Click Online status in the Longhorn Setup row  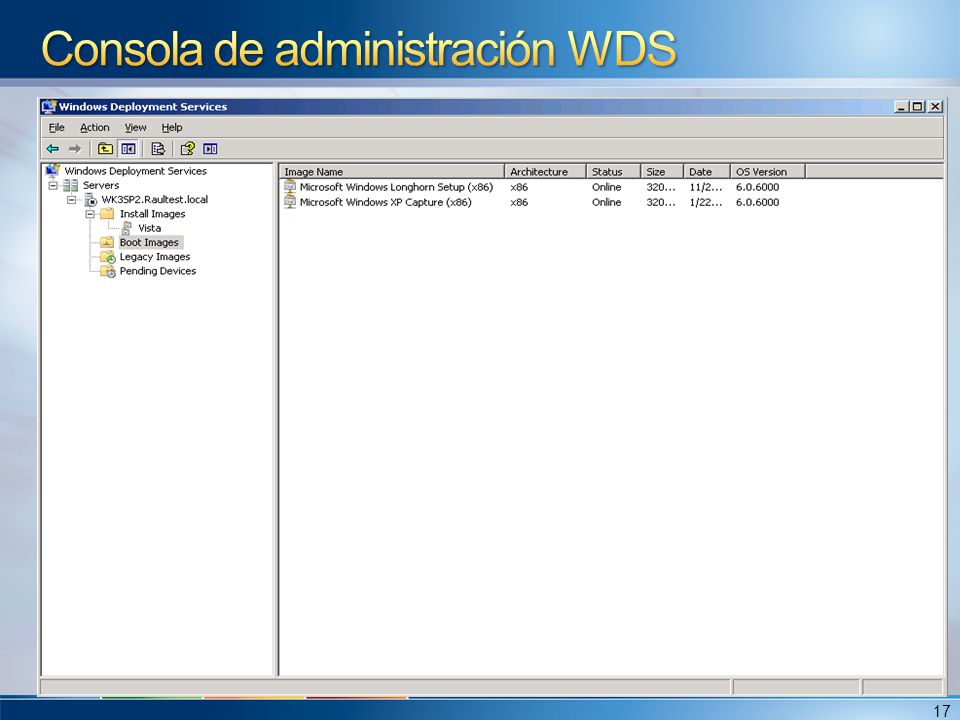(x=607, y=187)
